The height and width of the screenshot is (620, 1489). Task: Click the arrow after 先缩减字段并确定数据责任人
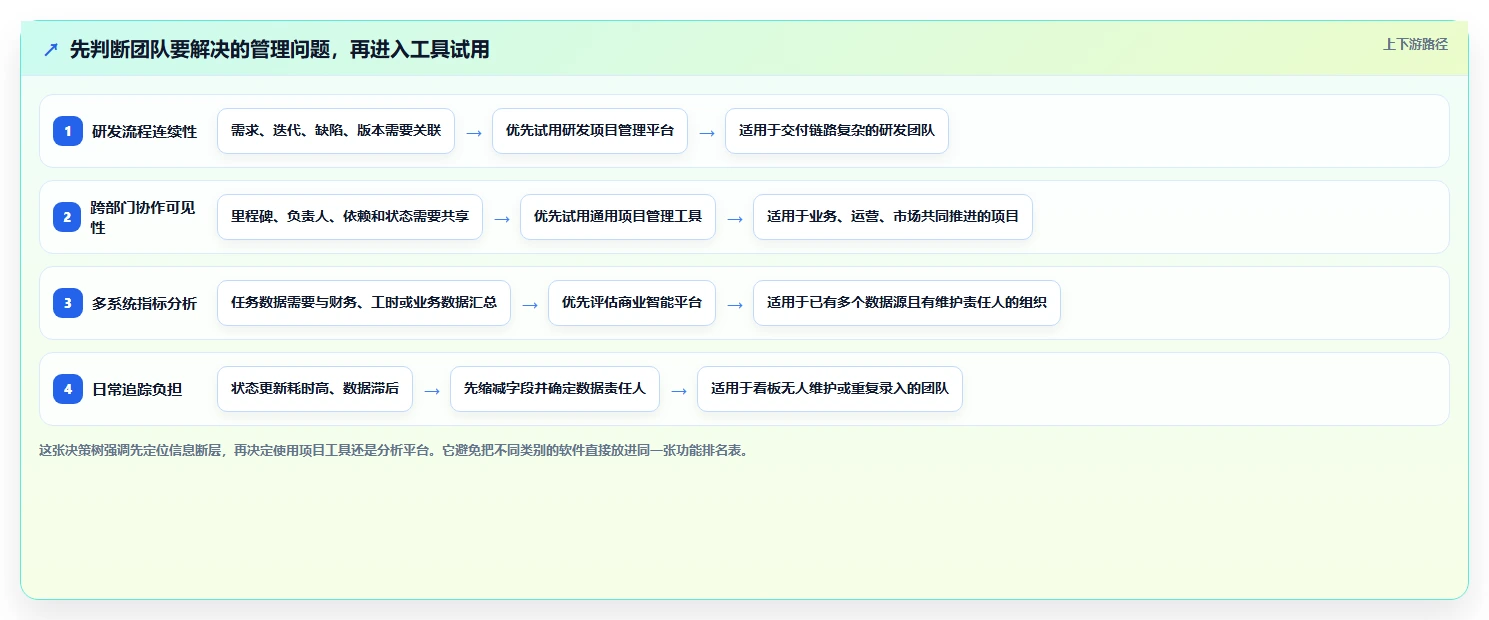(679, 390)
